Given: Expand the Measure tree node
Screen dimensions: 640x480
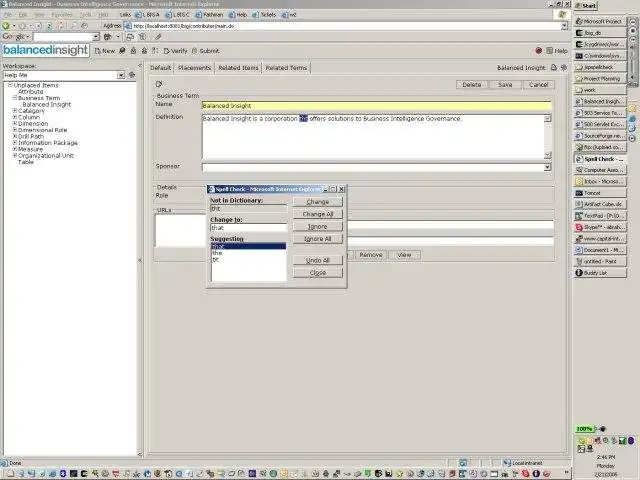Looking at the screenshot, I should [x=15, y=149].
